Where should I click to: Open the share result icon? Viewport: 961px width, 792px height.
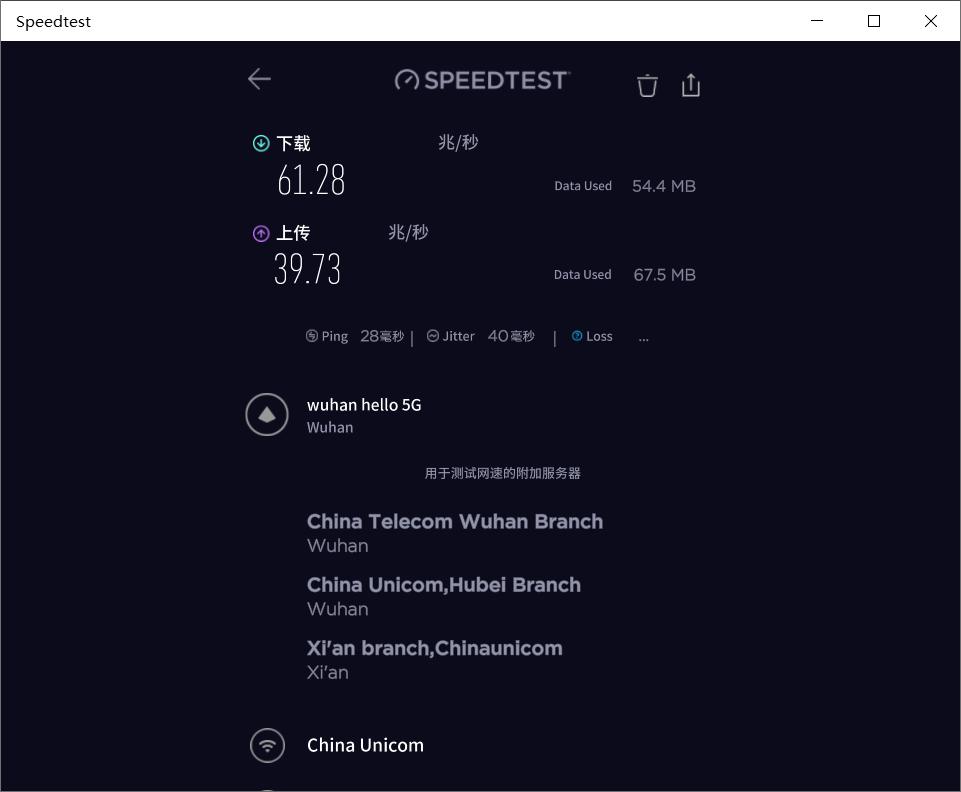coord(690,85)
